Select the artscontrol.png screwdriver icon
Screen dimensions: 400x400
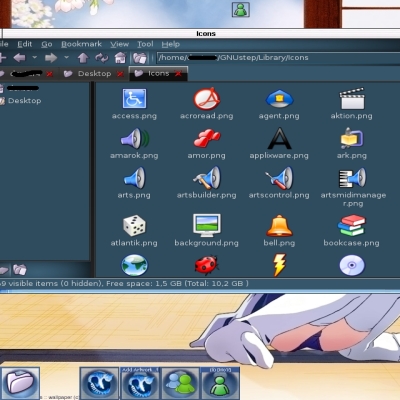point(279,178)
